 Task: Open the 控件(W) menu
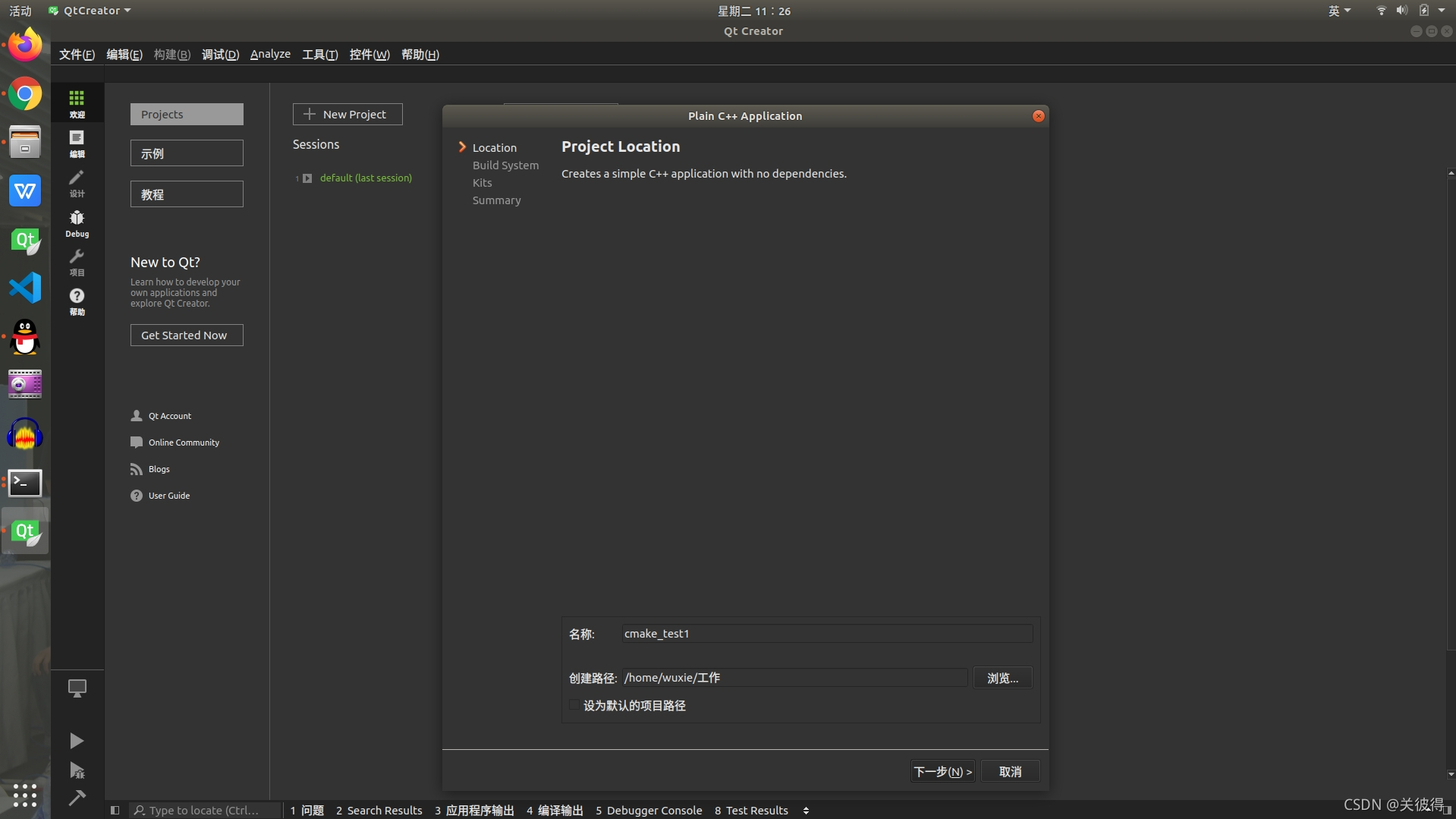[369, 55]
